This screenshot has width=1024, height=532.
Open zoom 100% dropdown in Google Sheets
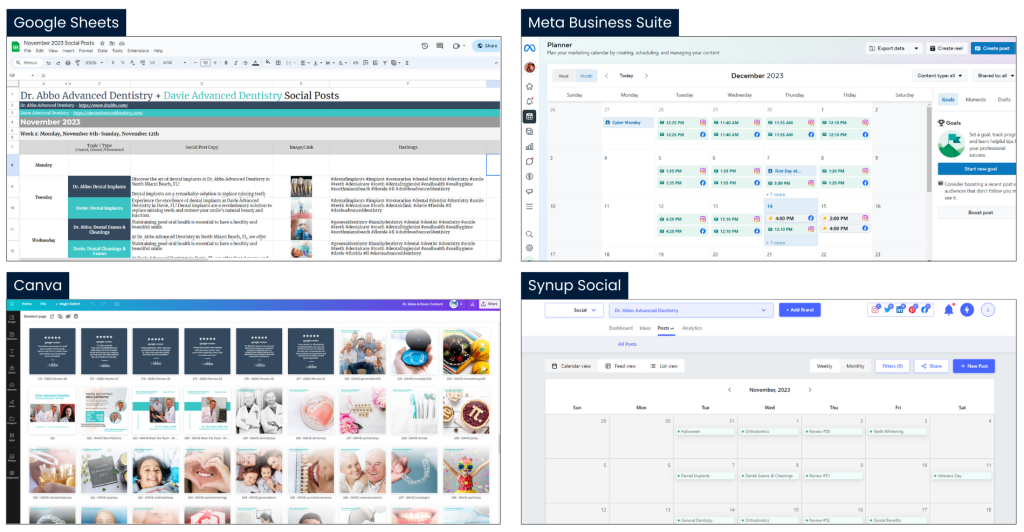point(94,63)
